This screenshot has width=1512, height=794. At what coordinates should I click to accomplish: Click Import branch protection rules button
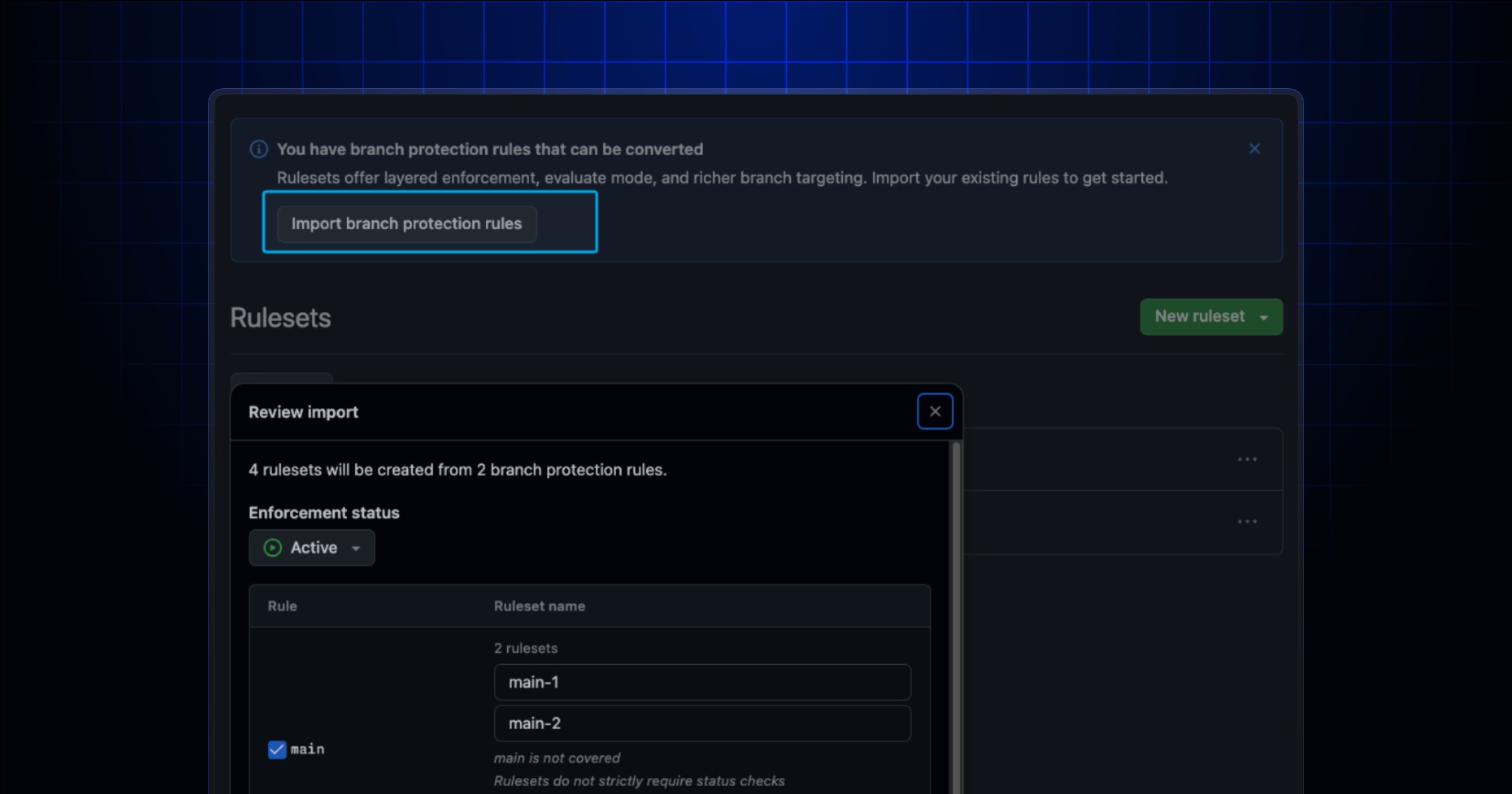tap(407, 224)
